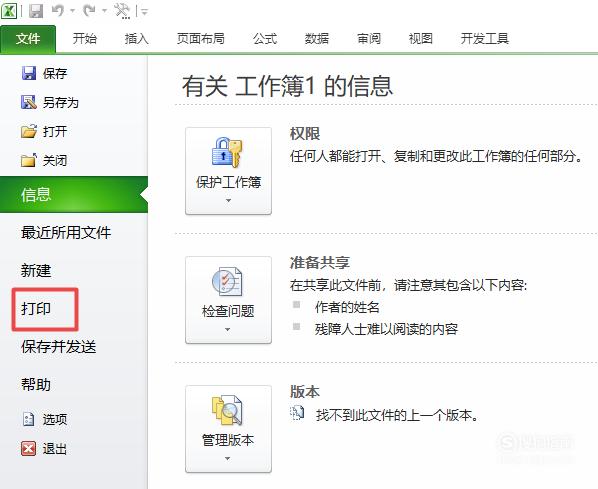Click the 另存为 icon in sidebar
598x489 pixels.
29,102
